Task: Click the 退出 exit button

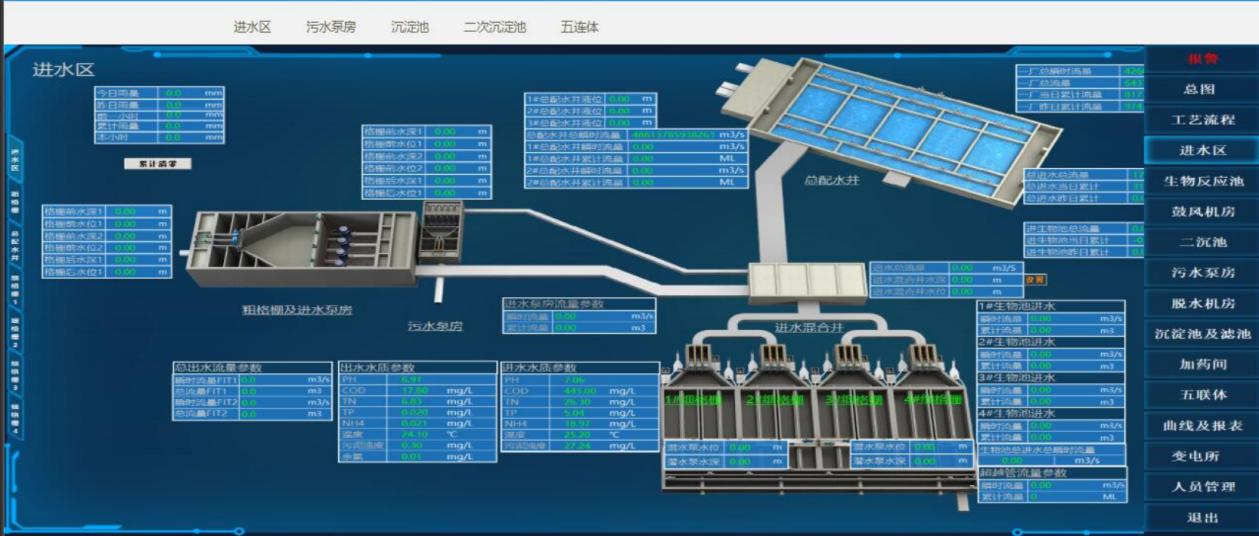Action: (x=1201, y=518)
